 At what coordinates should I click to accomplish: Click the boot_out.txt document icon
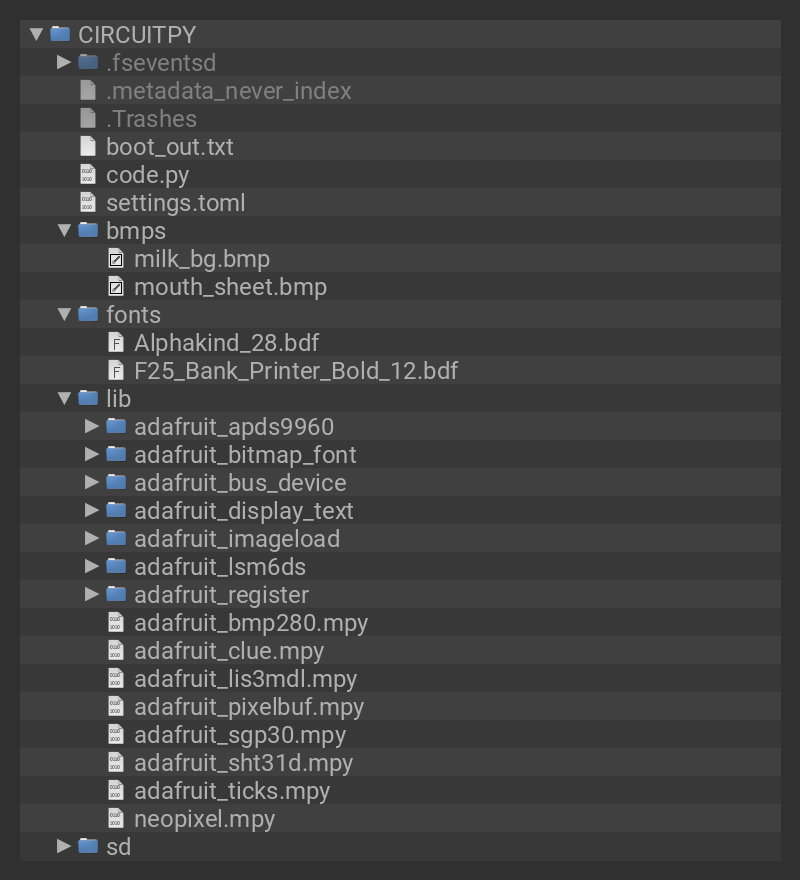click(88, 147)
